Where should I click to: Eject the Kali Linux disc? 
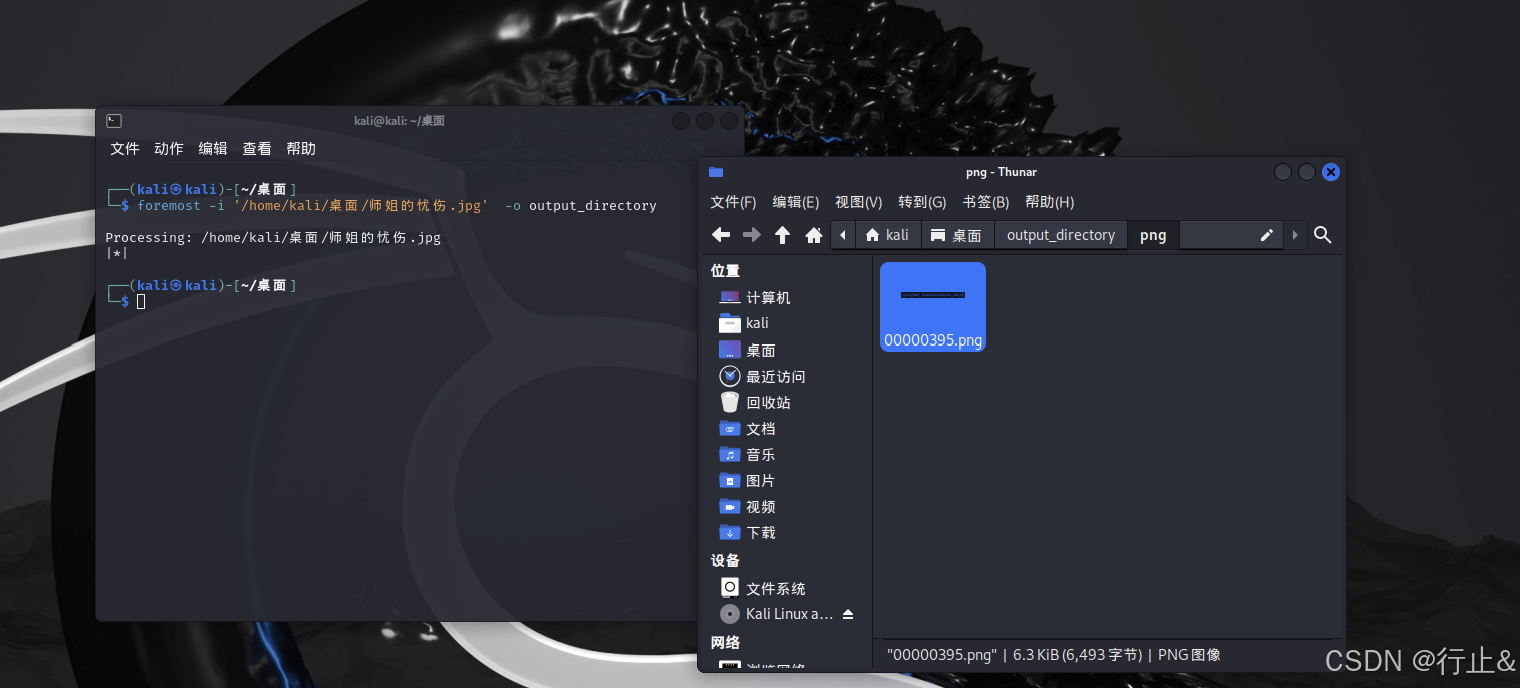[848, 614]
